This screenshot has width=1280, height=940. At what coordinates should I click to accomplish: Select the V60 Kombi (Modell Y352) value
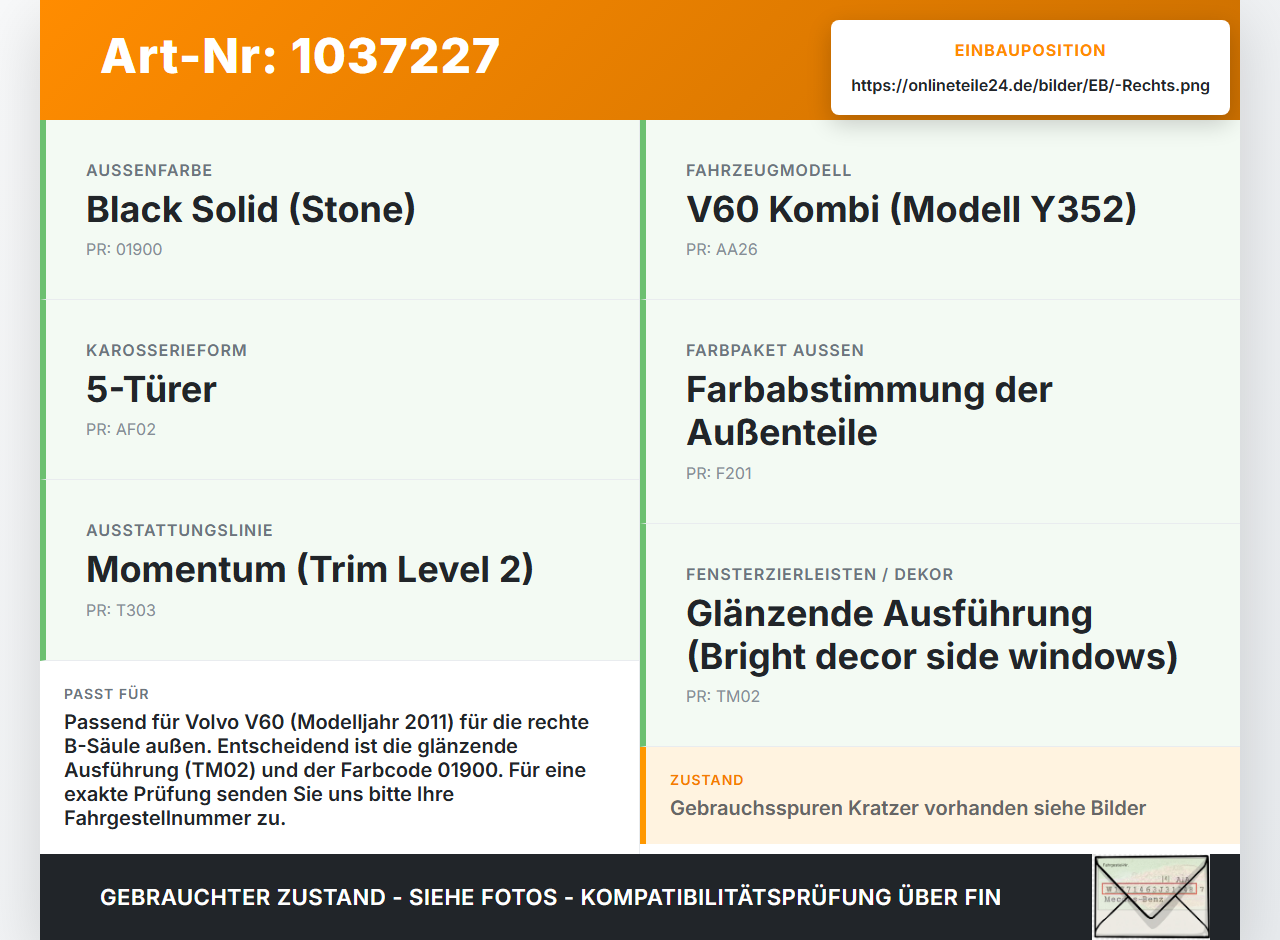tap(911, 209)
